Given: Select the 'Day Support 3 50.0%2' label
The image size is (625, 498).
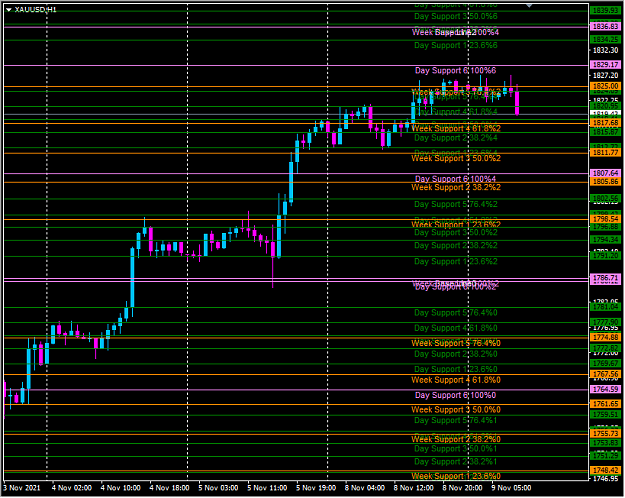Looking at the screenshot, I should [x=456, y=232].
